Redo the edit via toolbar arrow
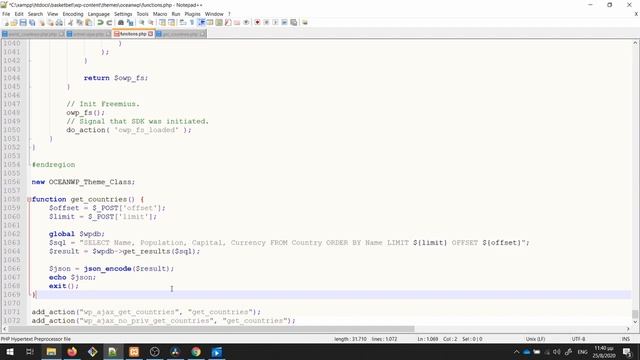This screenshot has width=640, height=360. (x=109, y=22)
